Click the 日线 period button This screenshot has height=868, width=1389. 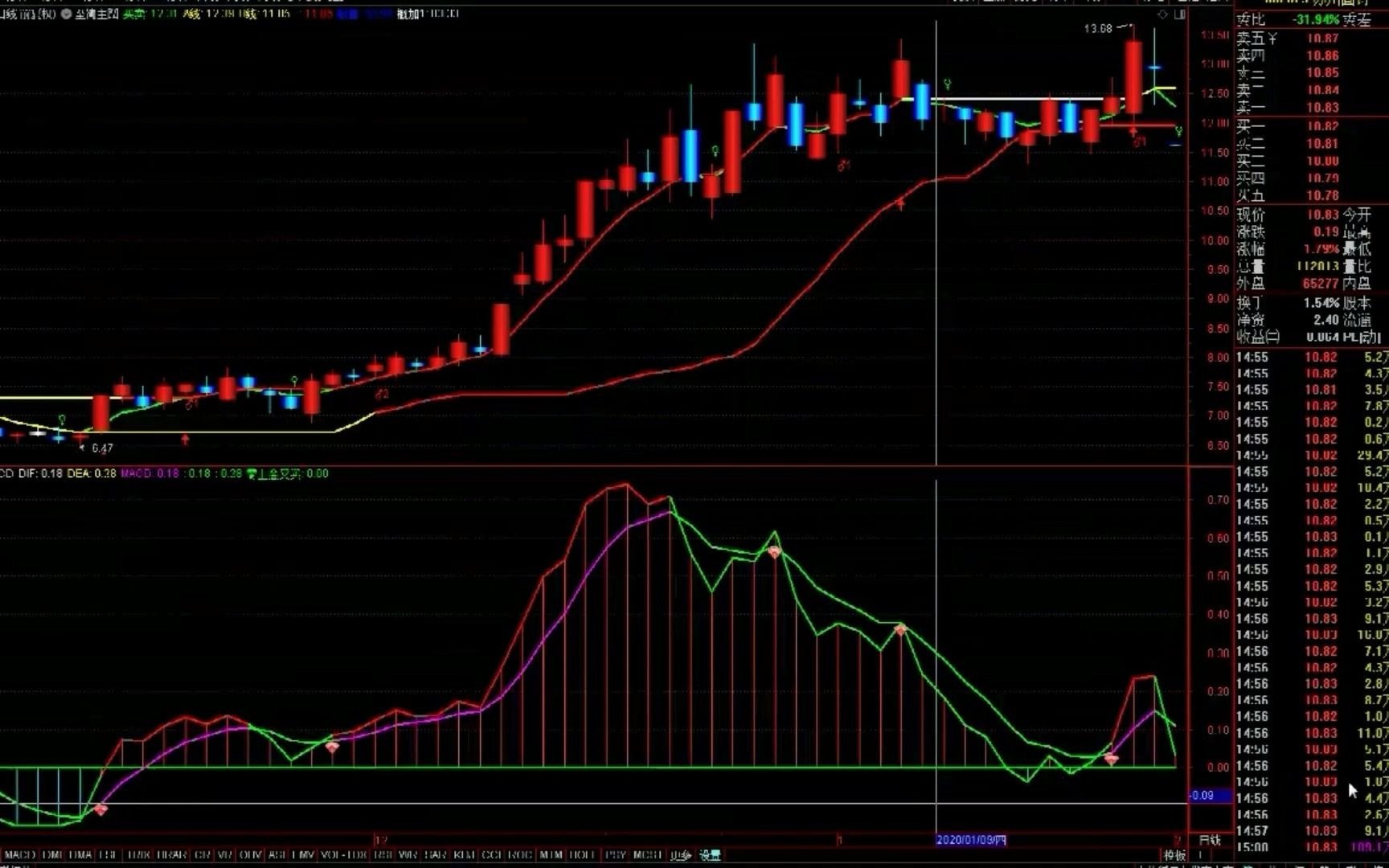click(x=1210, y=840)
